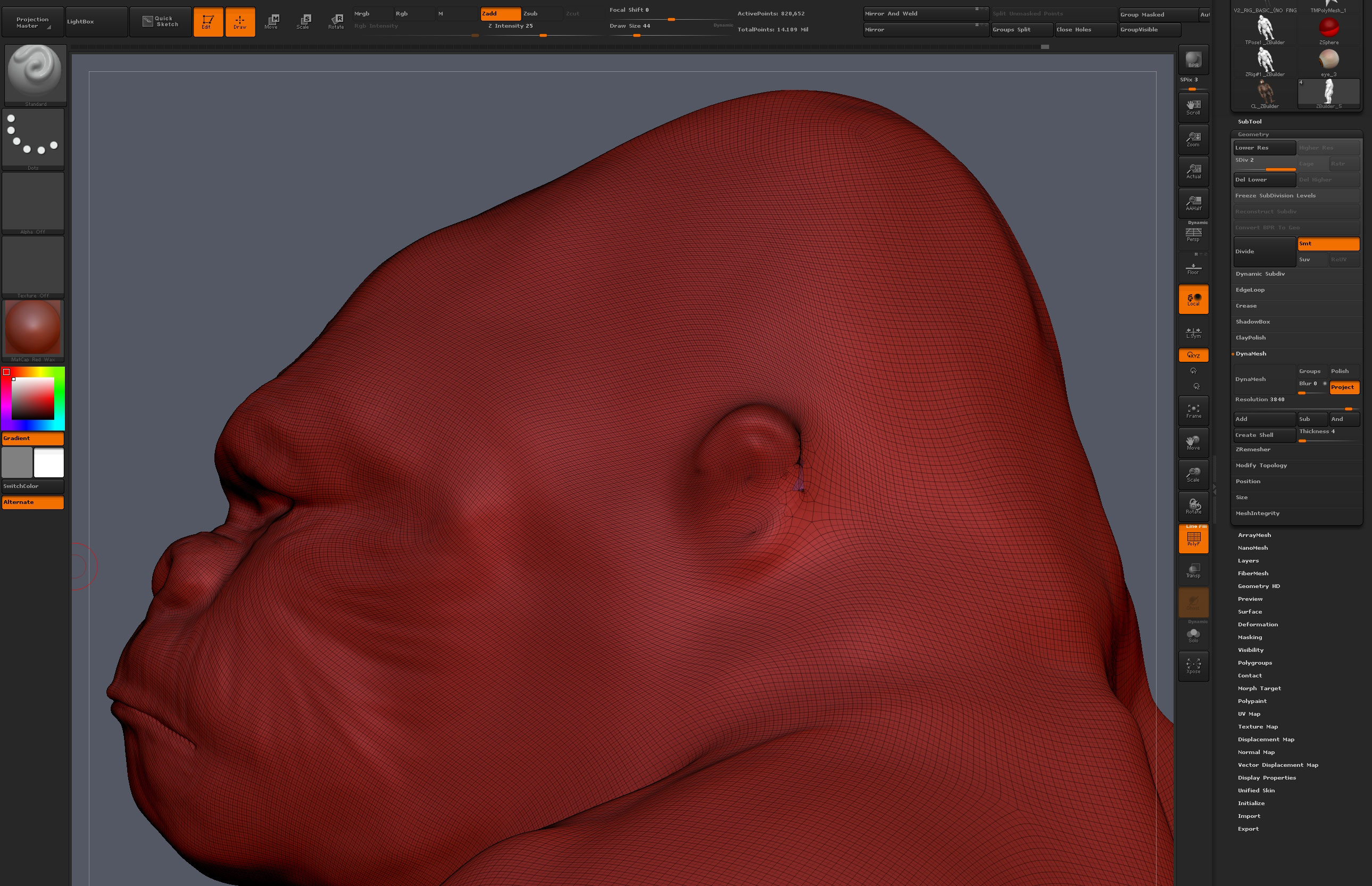Open the Display Properties menu
This screenshot has width=1372, height=886.
click(1267, 778)
